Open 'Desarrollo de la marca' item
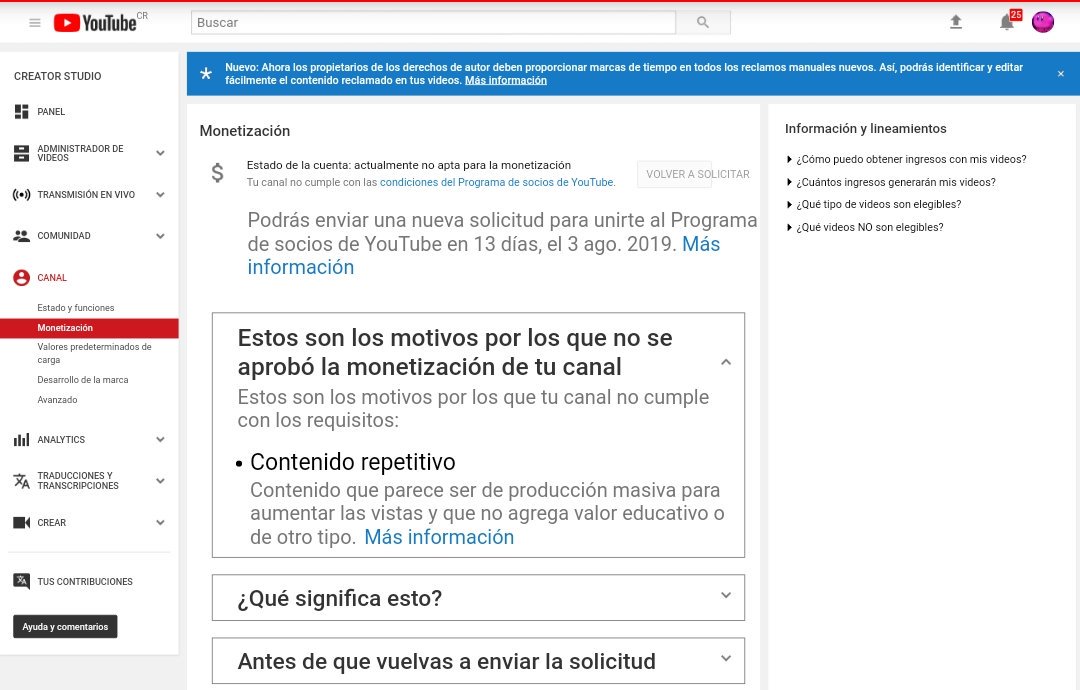Viewport: 1080px width, 690px height. coord(83,379)
